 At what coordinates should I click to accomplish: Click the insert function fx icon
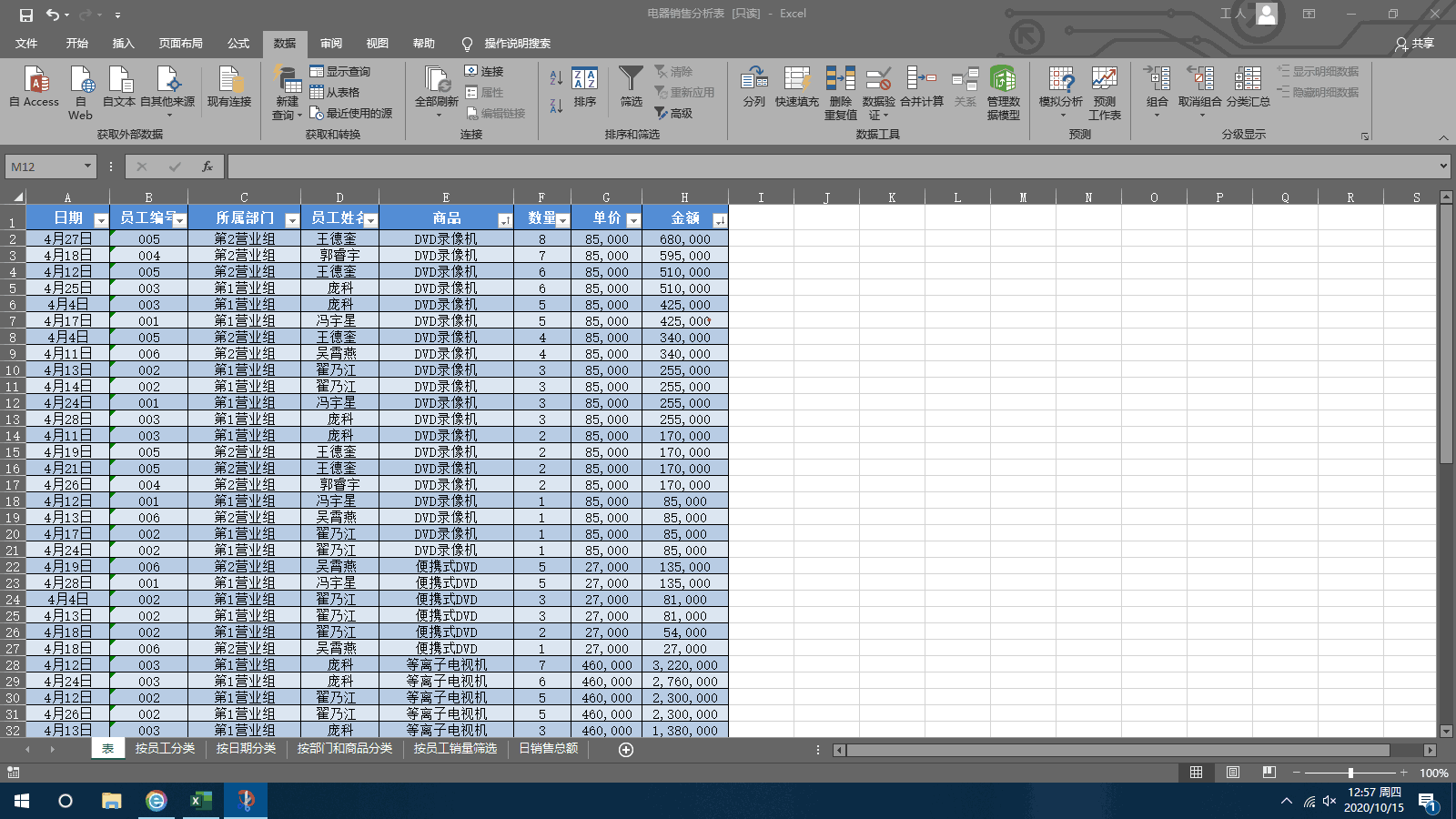[x=207, y=167]
